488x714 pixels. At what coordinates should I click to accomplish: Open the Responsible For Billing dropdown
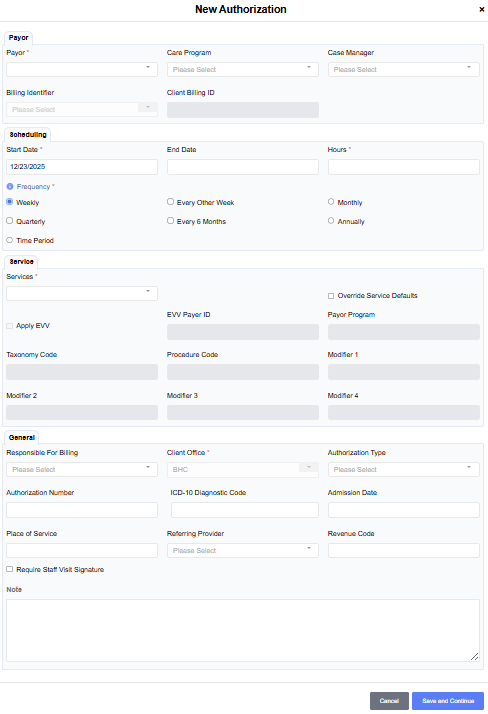[82, 469]
